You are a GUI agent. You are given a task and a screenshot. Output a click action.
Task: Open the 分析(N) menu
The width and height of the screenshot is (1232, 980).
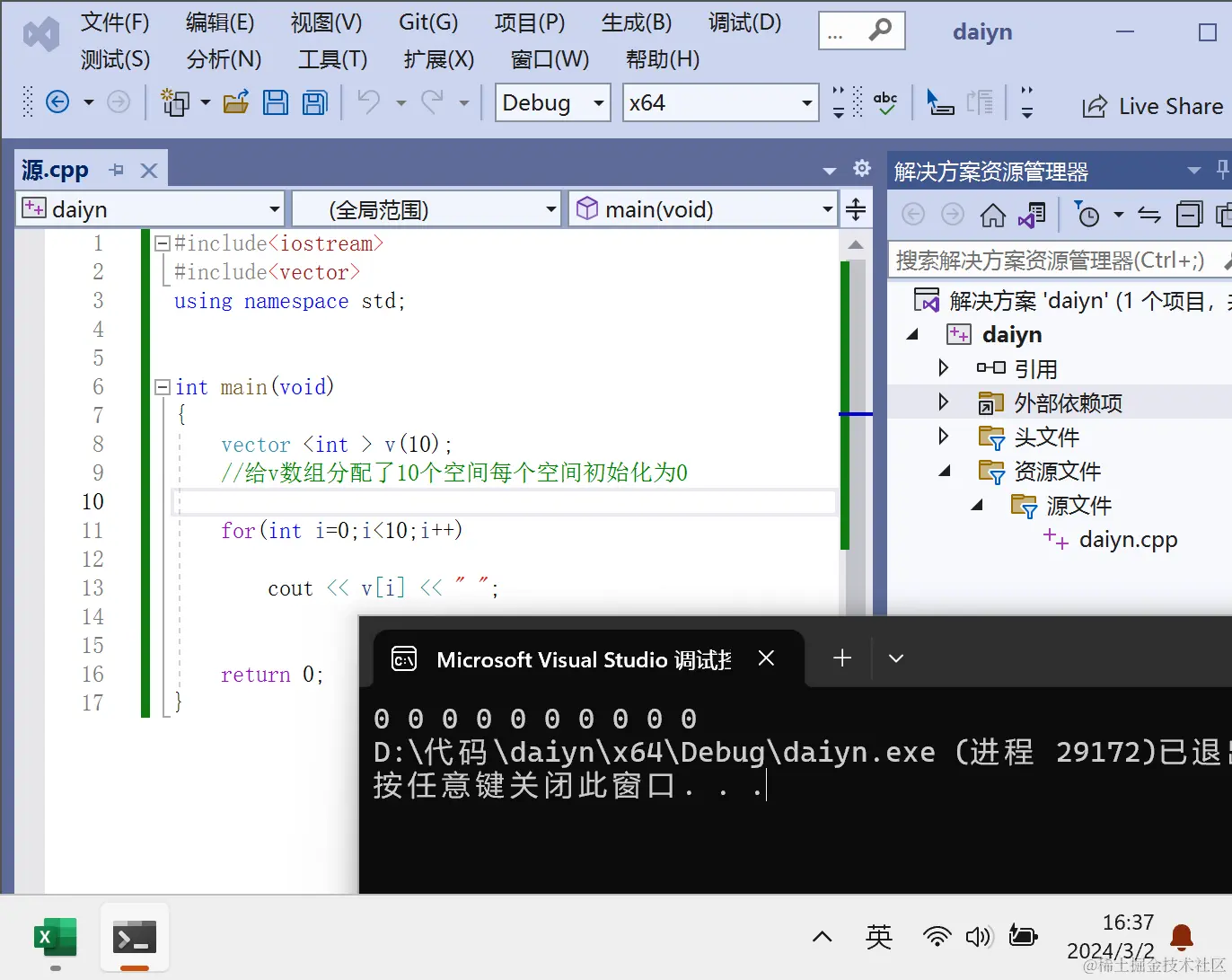point(224,59)
